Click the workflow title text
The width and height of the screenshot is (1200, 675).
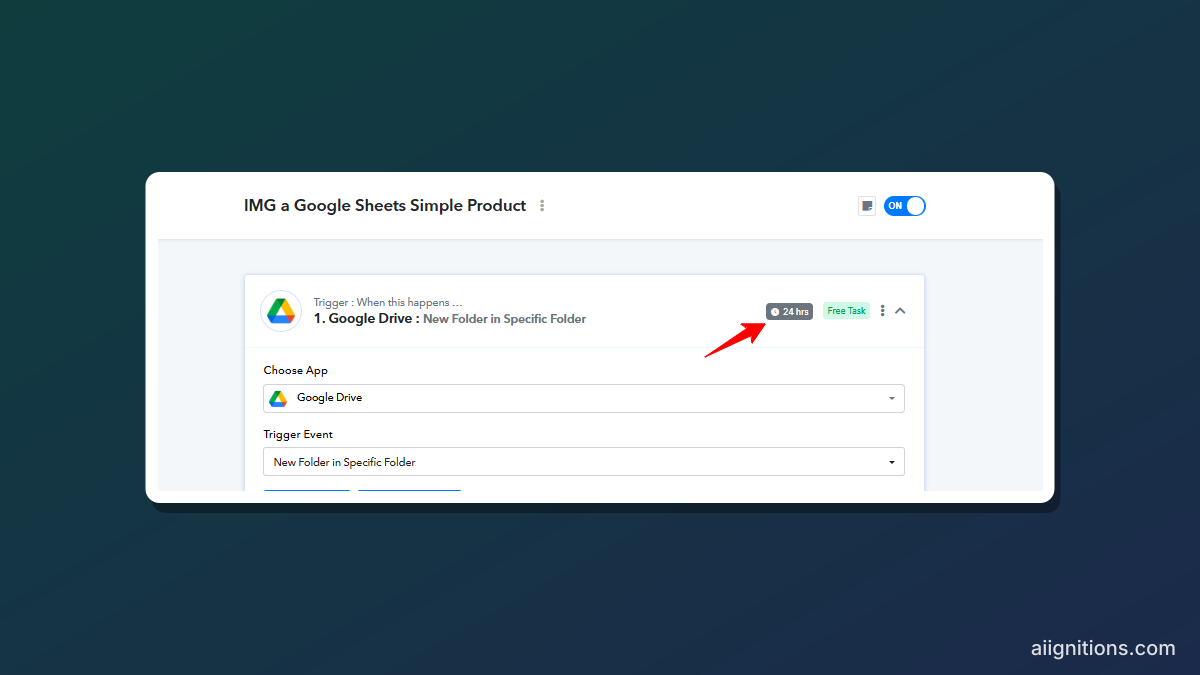(x=385, y=206)
